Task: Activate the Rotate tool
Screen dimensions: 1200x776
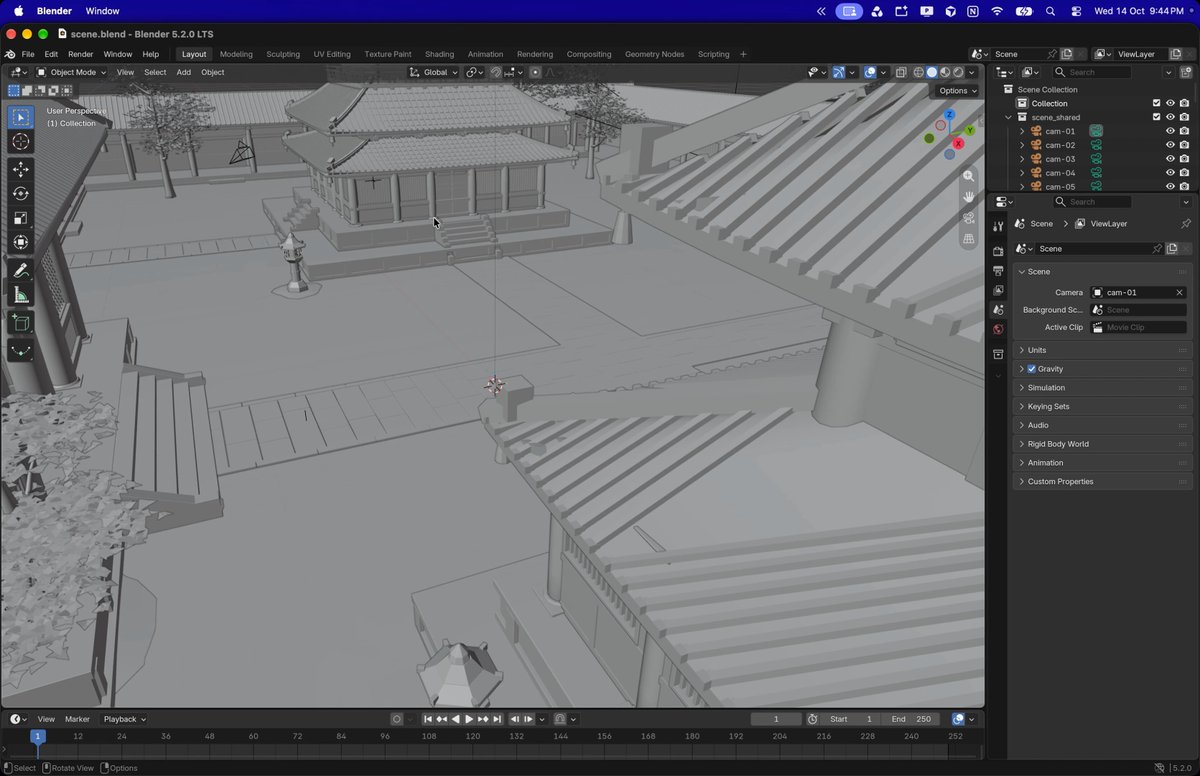Action: 21,194
